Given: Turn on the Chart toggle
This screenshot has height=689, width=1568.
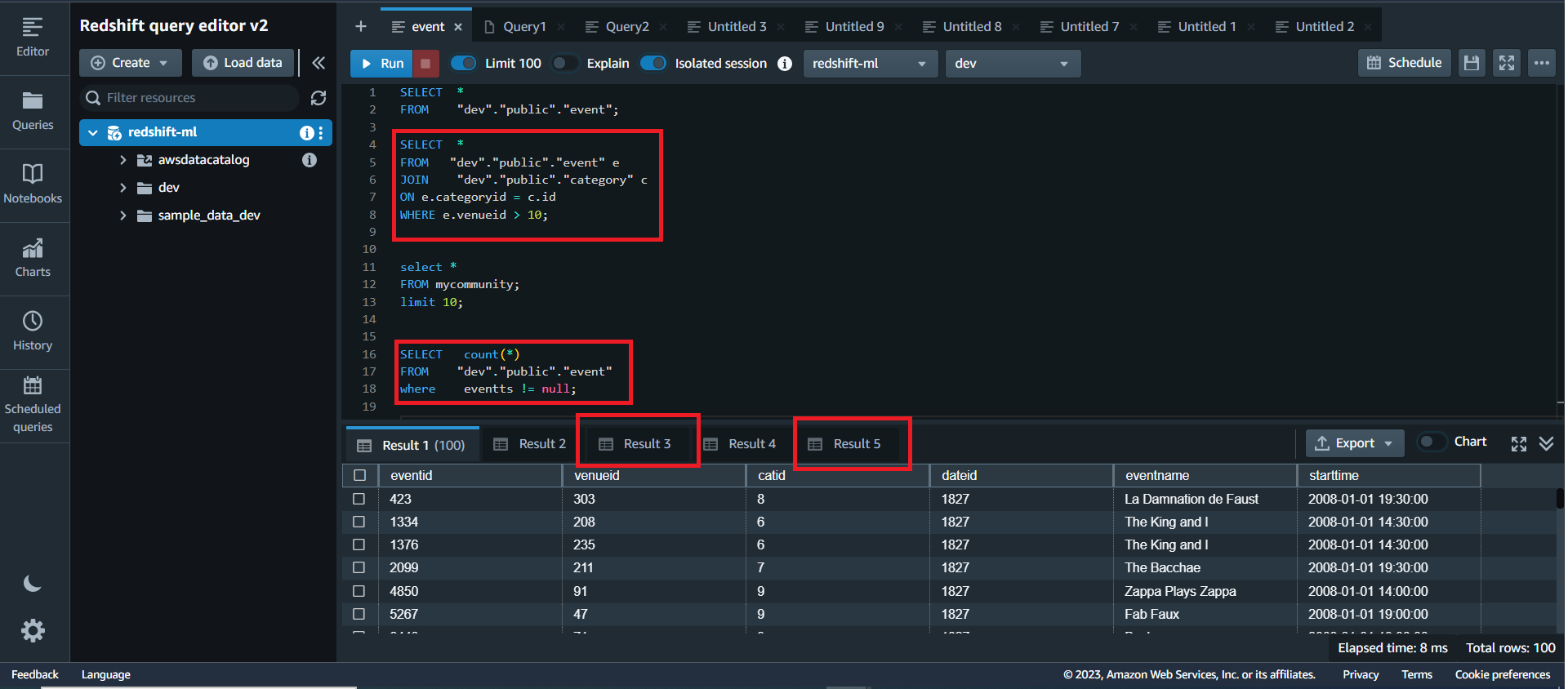Looking at the screenshot, I should click(1432, 442).
